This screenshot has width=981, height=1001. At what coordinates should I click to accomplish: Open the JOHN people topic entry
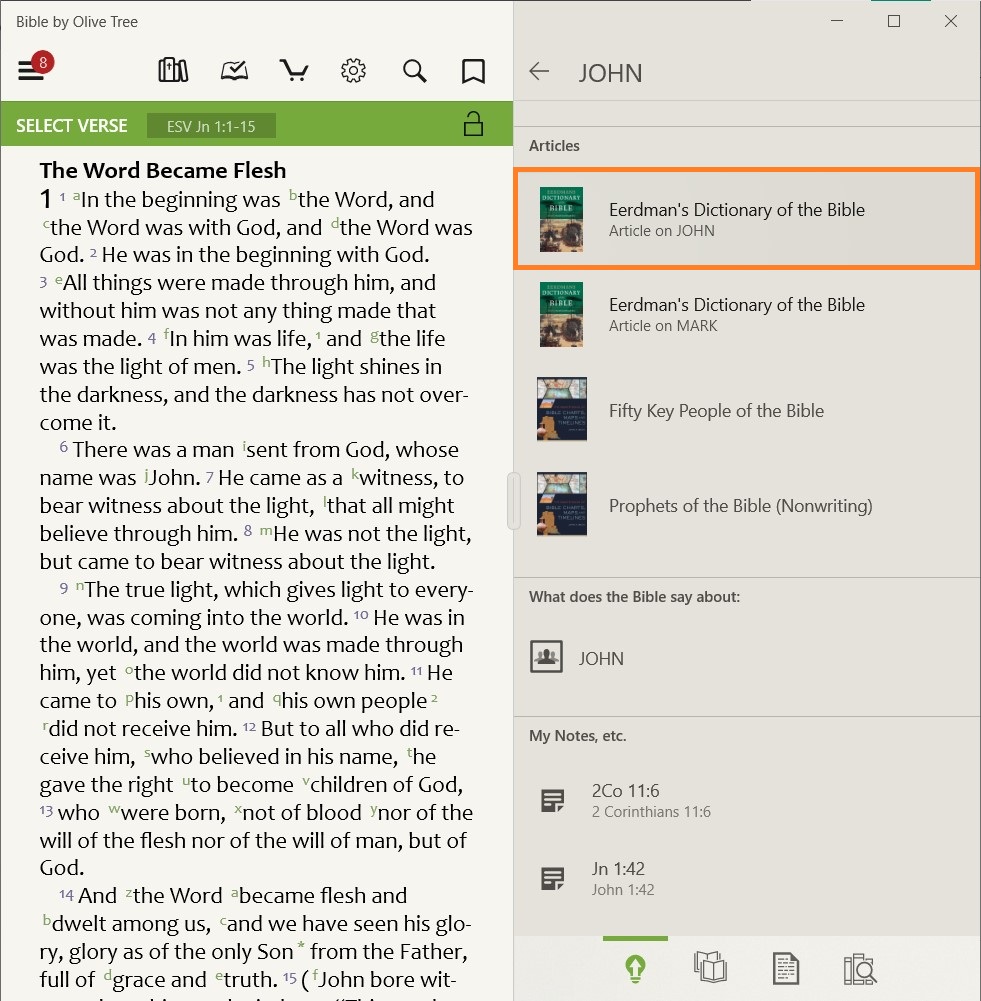pyautogui.click(x=747, y=658)
